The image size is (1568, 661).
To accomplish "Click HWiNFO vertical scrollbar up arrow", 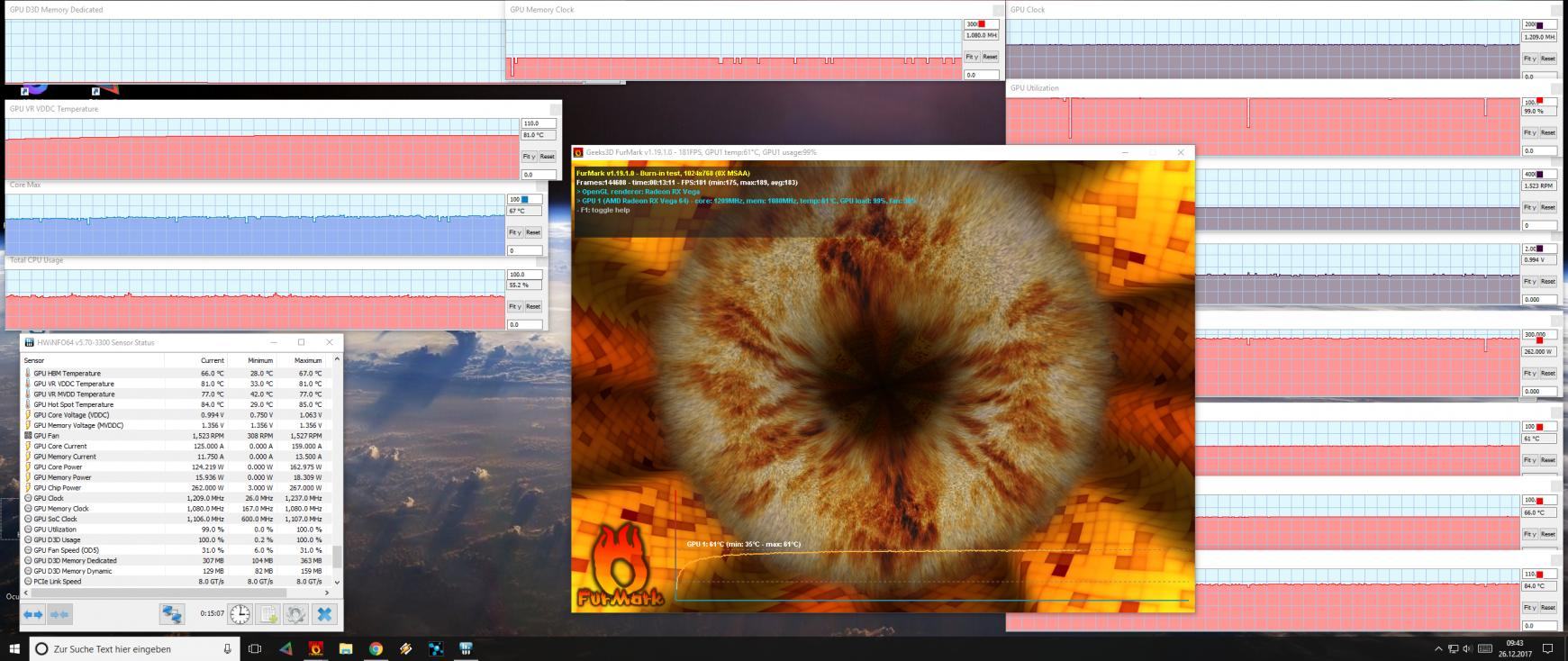I will pos(338,359).
